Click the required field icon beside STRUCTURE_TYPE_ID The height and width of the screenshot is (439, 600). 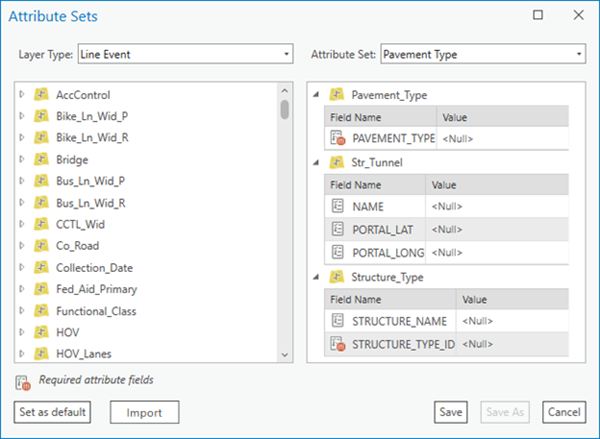(338, 344)
